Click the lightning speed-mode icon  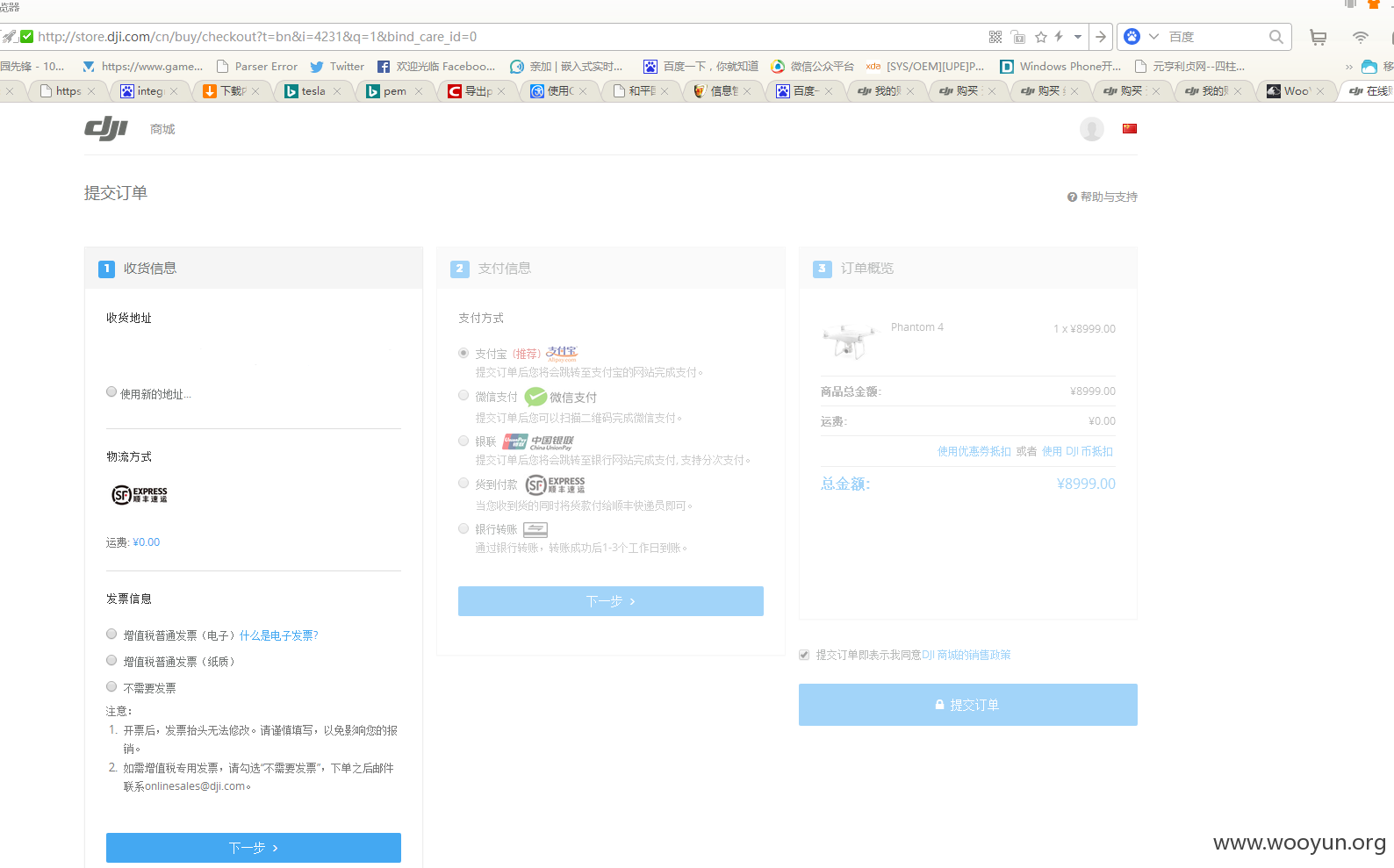(1059, 37)
